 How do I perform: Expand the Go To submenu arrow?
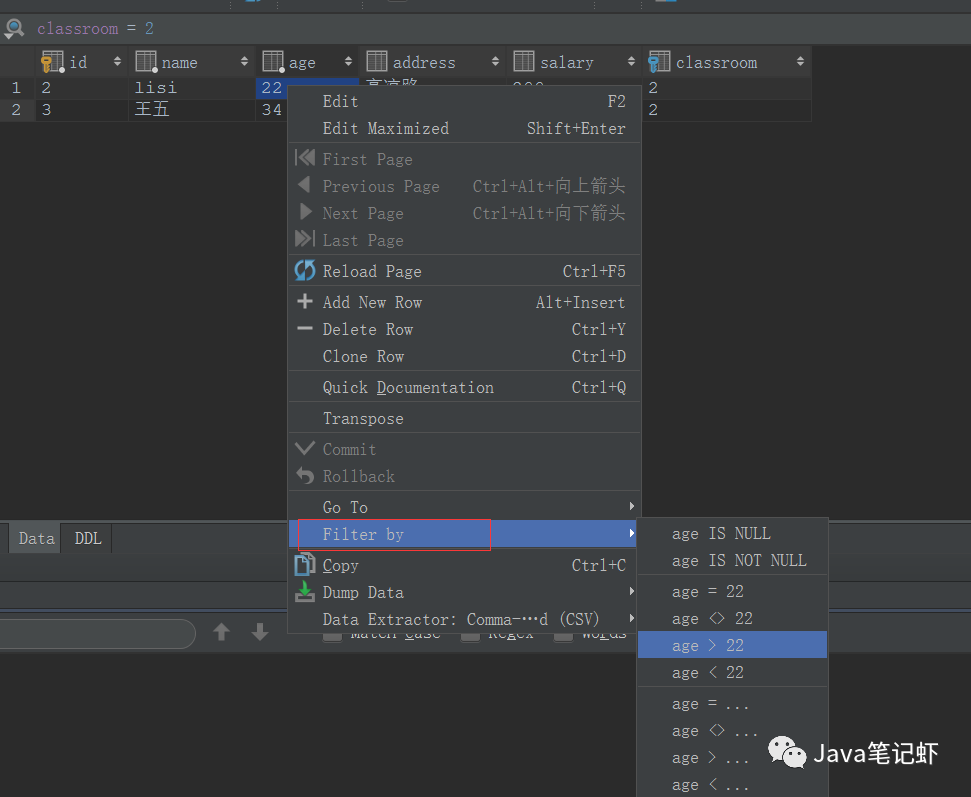(x=631, y=507)
